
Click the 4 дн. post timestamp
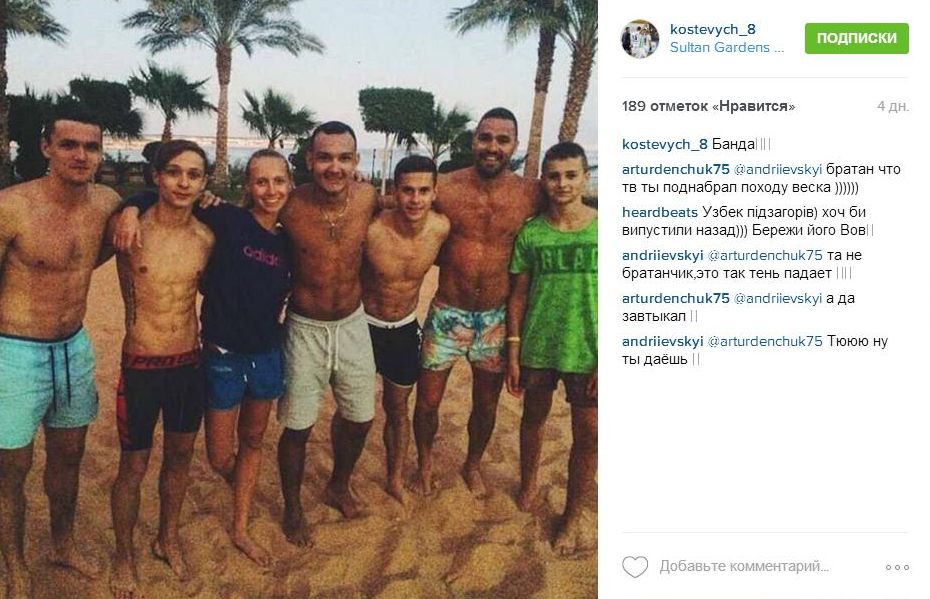(893, 106)
